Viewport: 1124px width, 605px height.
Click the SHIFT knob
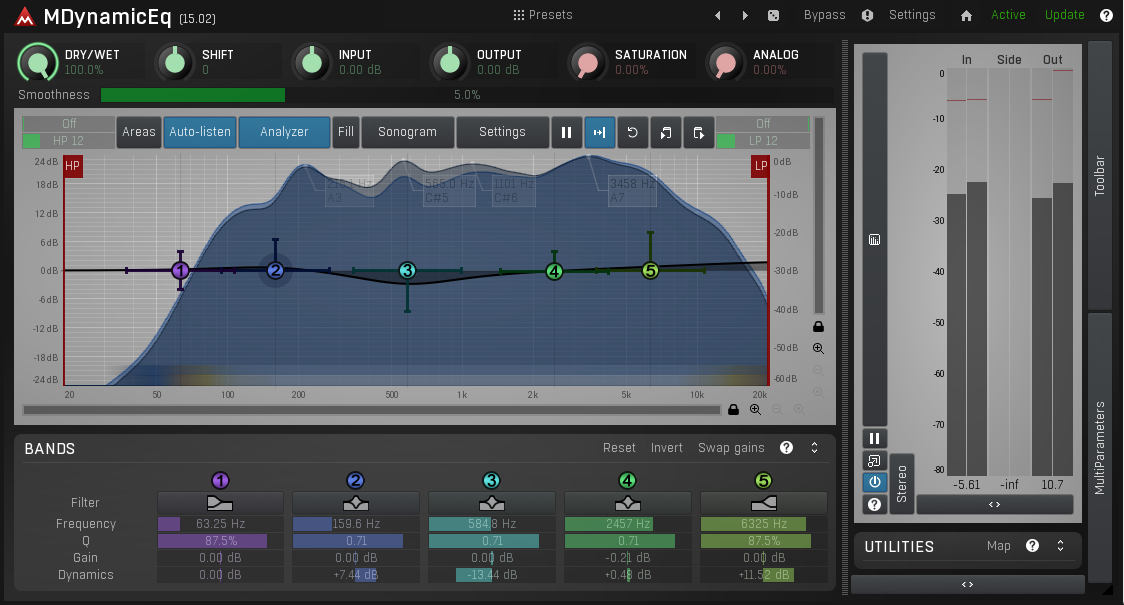(175, 62)
